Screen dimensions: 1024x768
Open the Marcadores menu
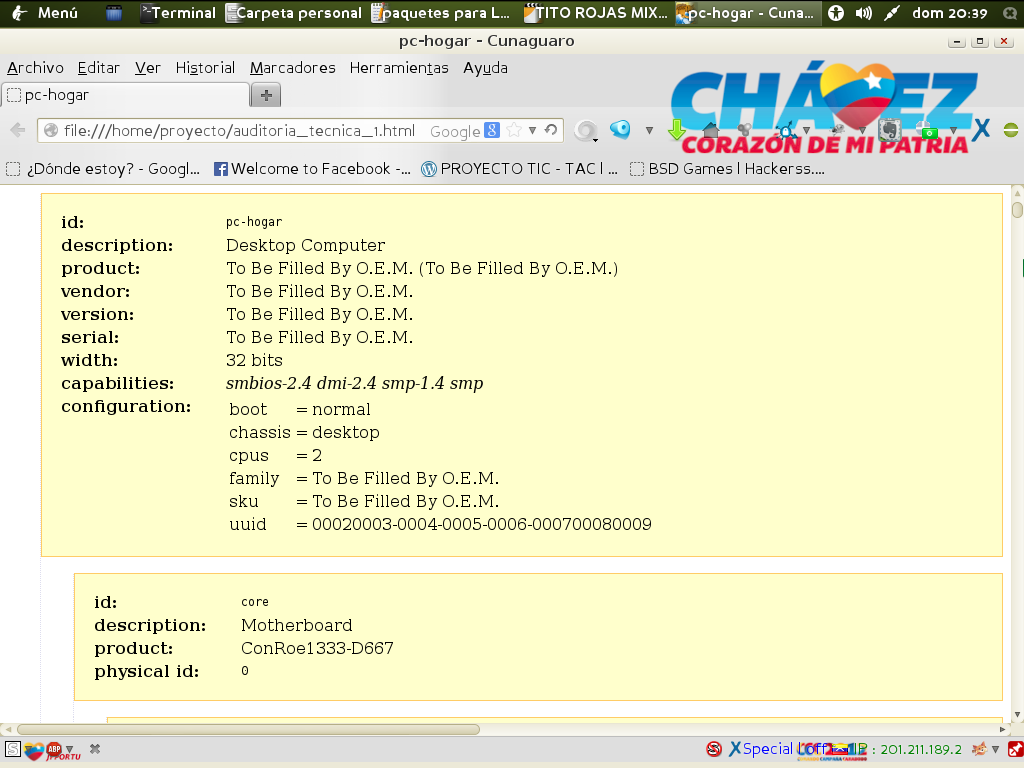tap(292, 68)
